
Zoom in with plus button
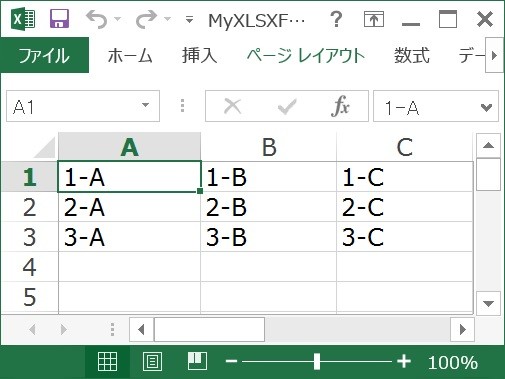(x=404, y=361)
